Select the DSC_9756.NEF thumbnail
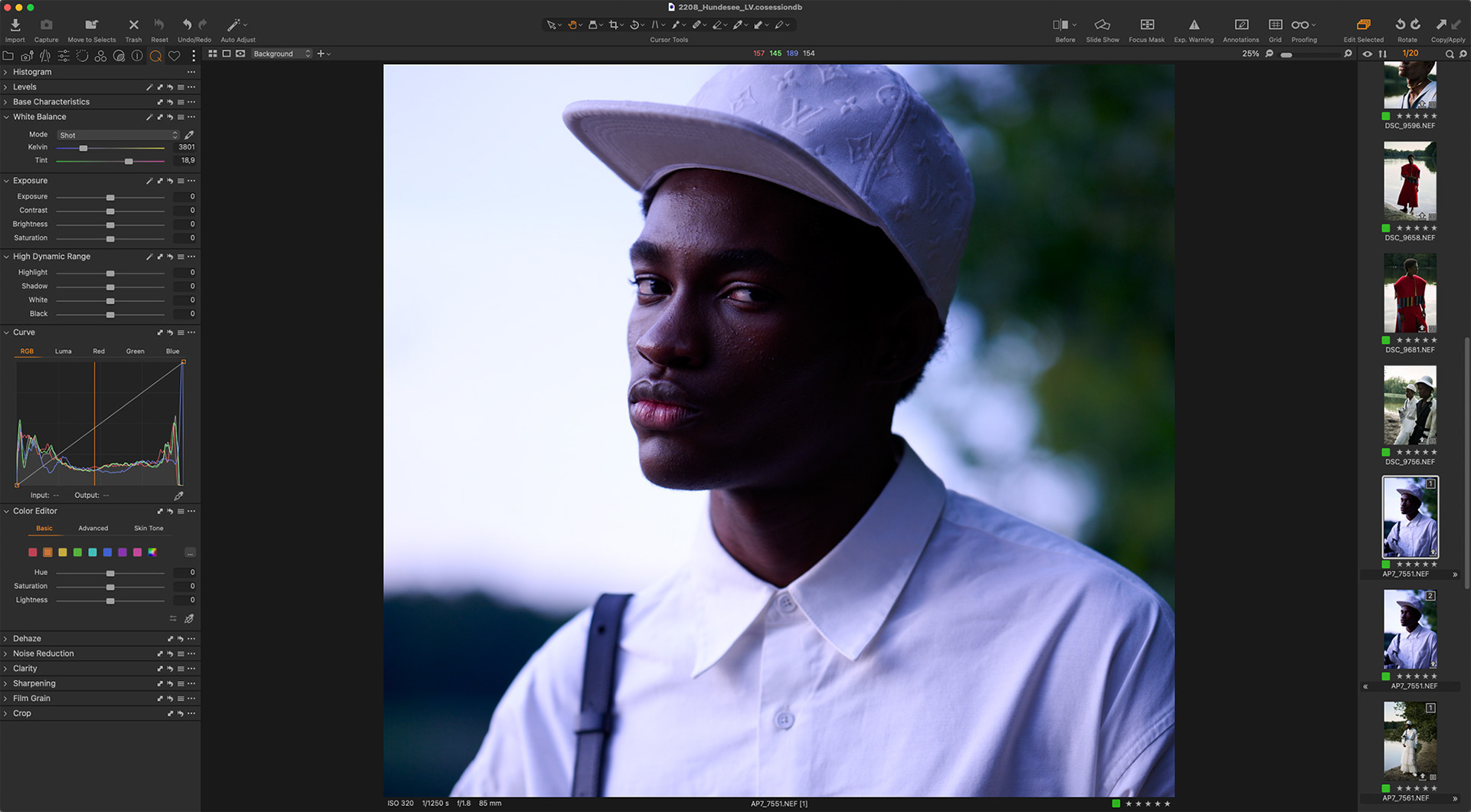Image resolution: width=1471 pixels, height=812 pixels. point(1410,405)
